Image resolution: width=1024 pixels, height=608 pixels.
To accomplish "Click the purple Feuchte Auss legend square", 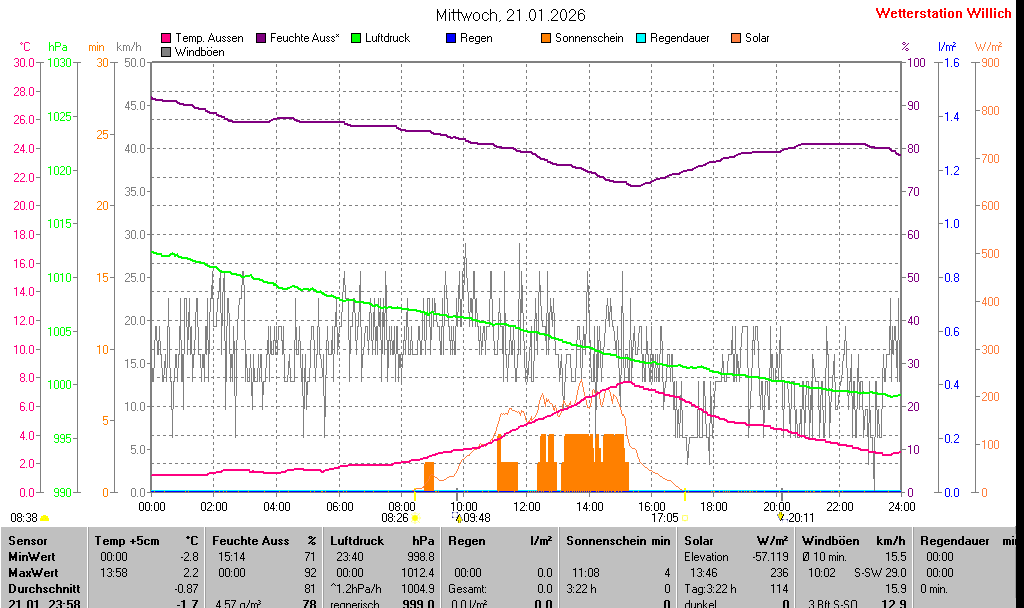I will 261,38.
